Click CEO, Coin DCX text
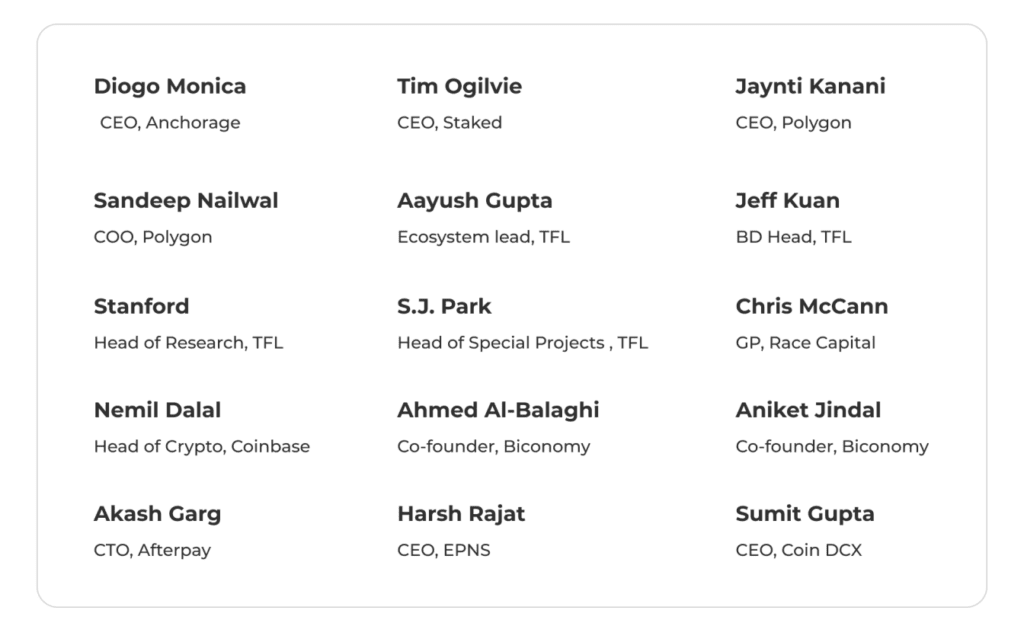Screen dimensions: 1024x626 pyautogui.click(x=798, y=550)
